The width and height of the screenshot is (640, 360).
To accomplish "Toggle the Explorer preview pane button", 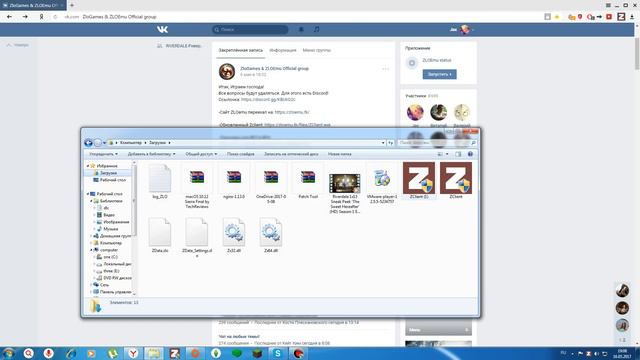I will pos(458,154).
